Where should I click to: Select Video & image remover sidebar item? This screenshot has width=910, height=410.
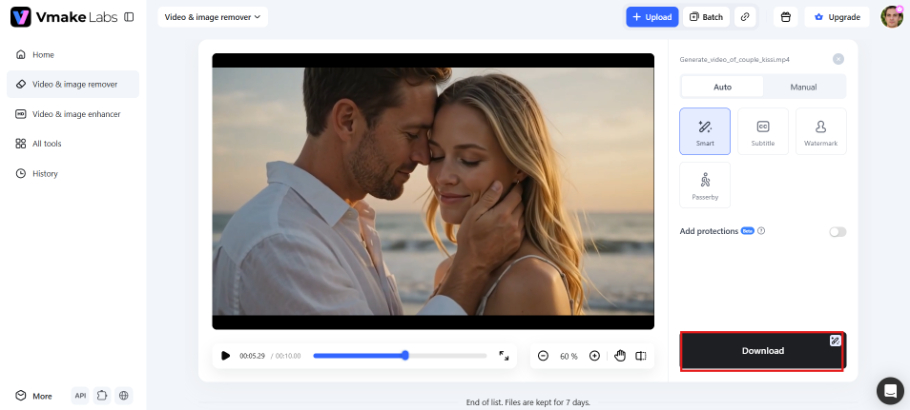click(73, 84)
